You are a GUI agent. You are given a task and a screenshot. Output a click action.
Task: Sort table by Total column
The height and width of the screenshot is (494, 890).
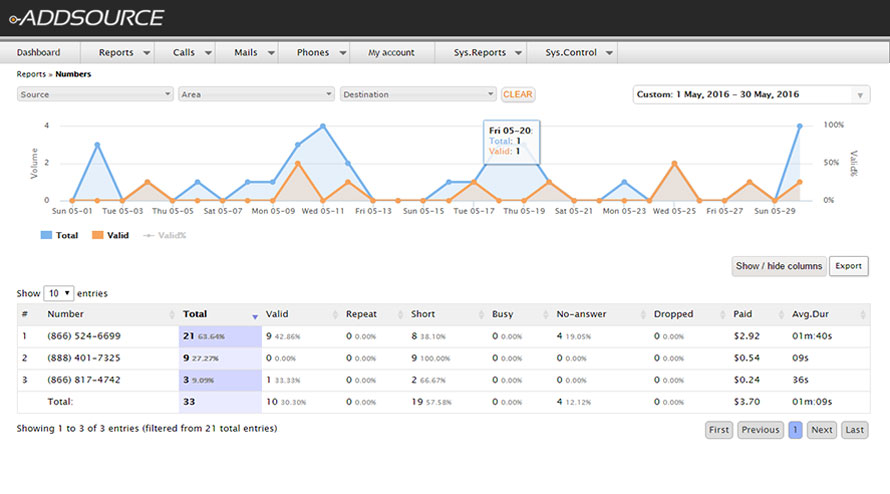point(220,314)
